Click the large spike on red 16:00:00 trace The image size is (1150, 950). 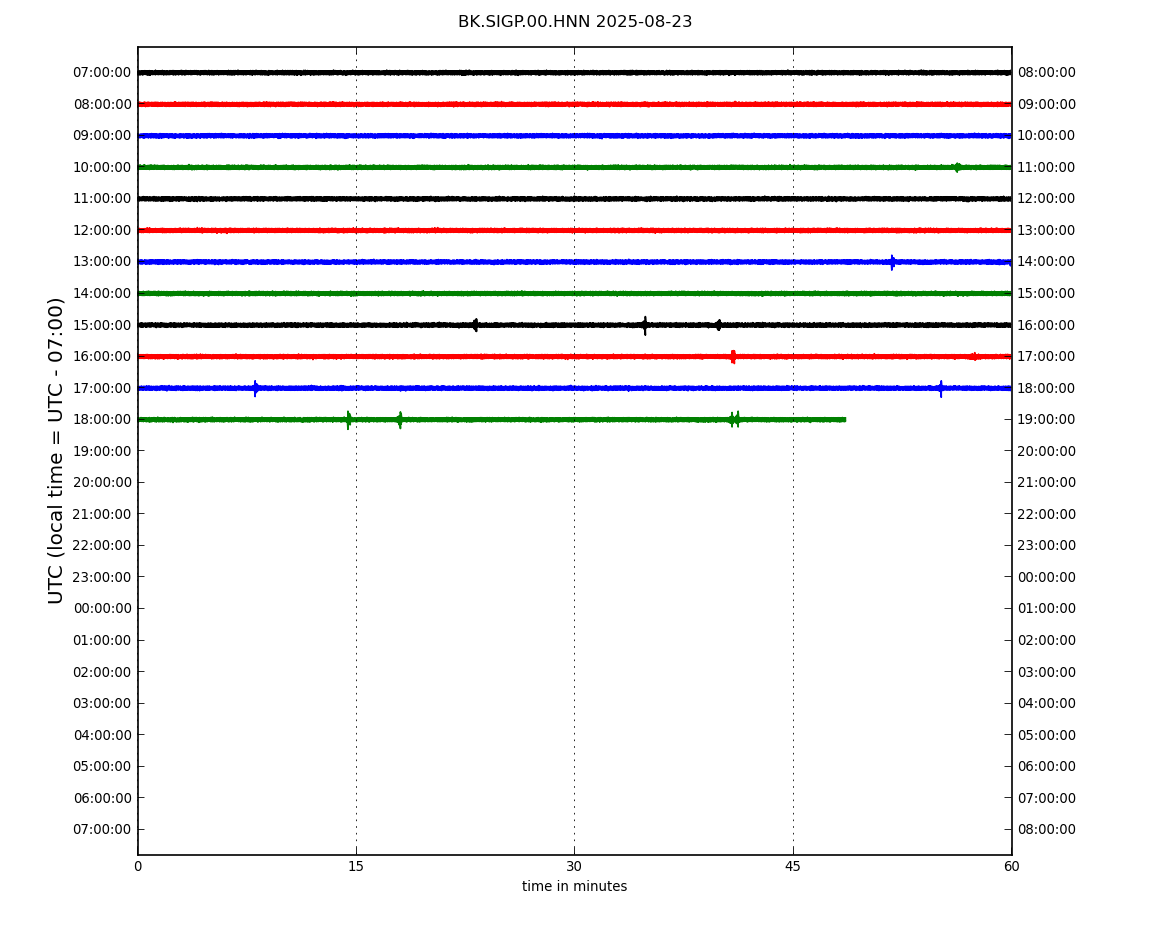pos(733,357)
